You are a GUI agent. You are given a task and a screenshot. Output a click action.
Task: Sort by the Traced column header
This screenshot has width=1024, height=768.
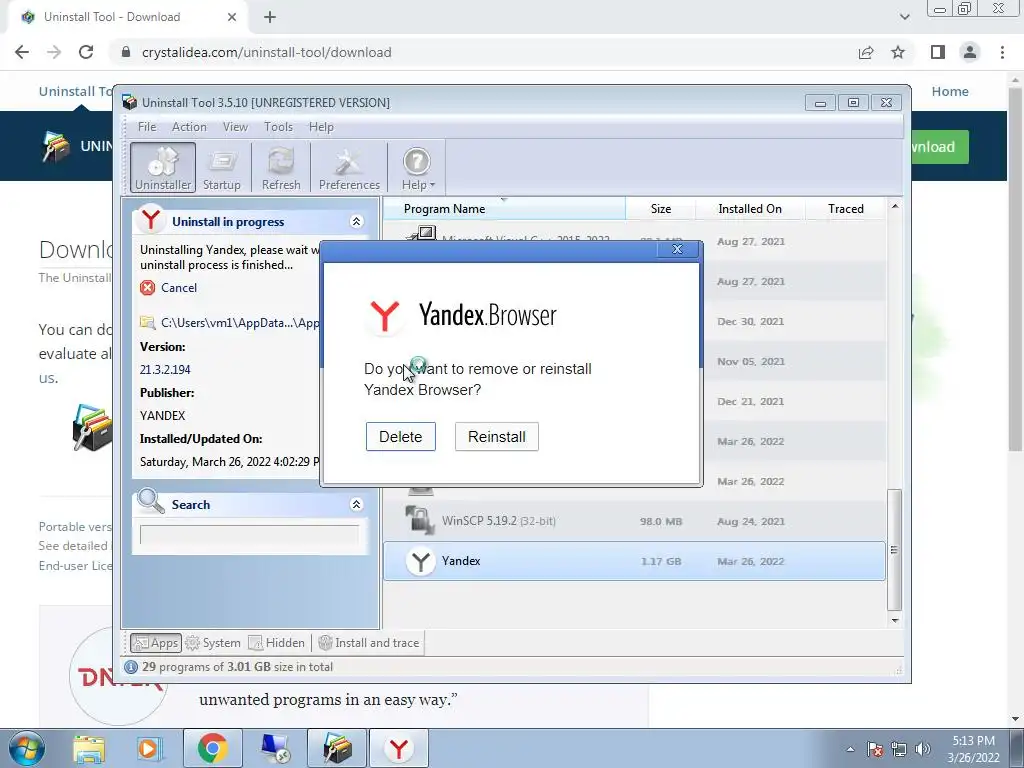(845, 208)
